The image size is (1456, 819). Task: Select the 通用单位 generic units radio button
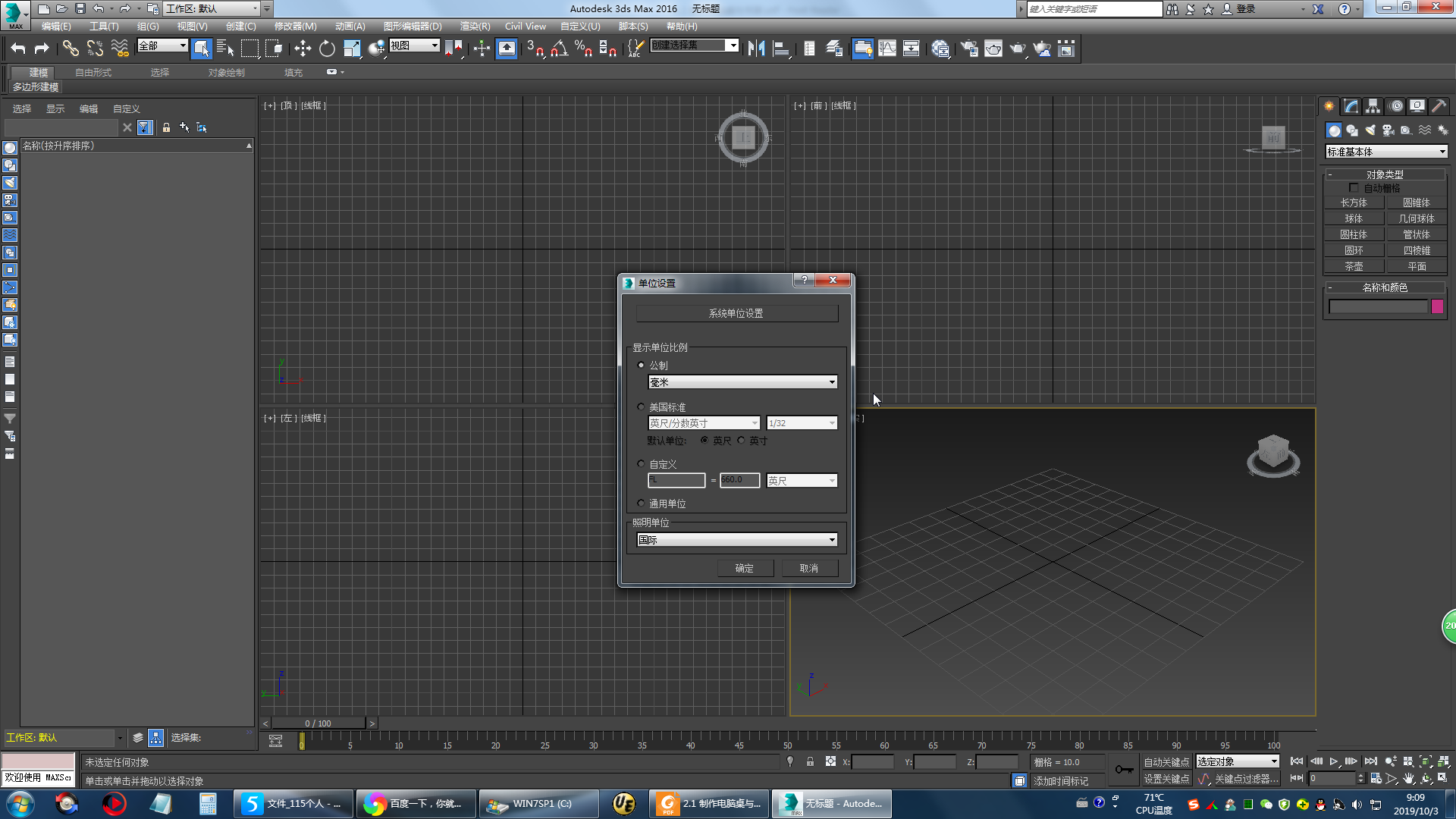point(642,504)
